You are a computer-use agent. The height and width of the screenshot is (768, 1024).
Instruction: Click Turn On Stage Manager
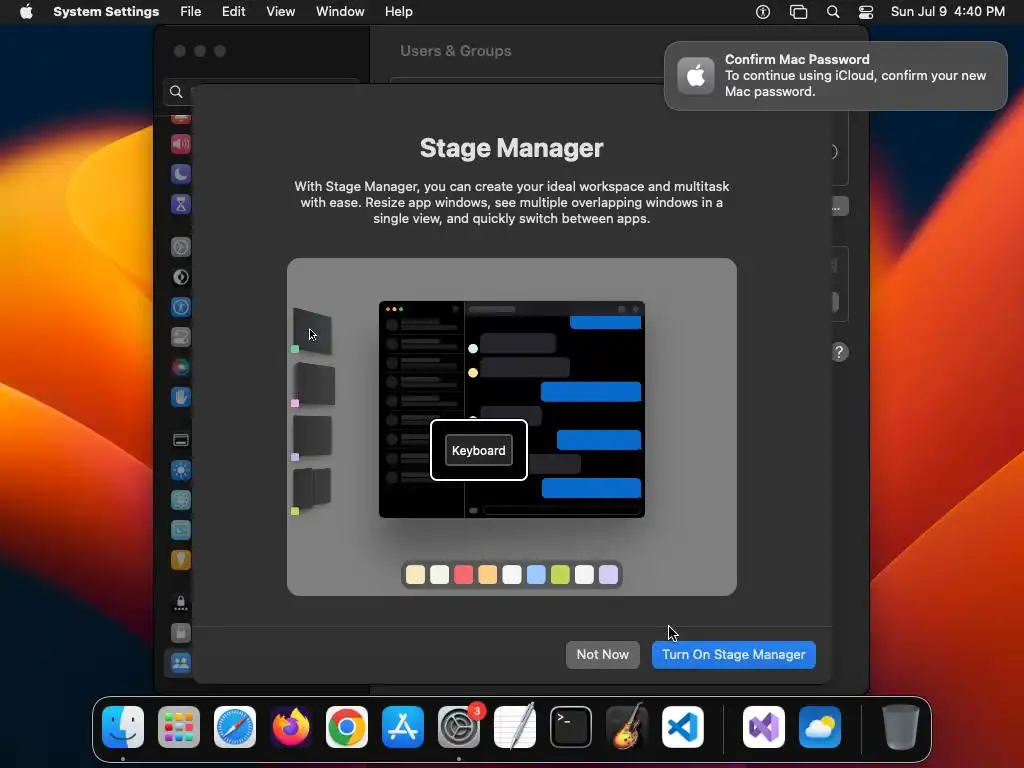733,655
